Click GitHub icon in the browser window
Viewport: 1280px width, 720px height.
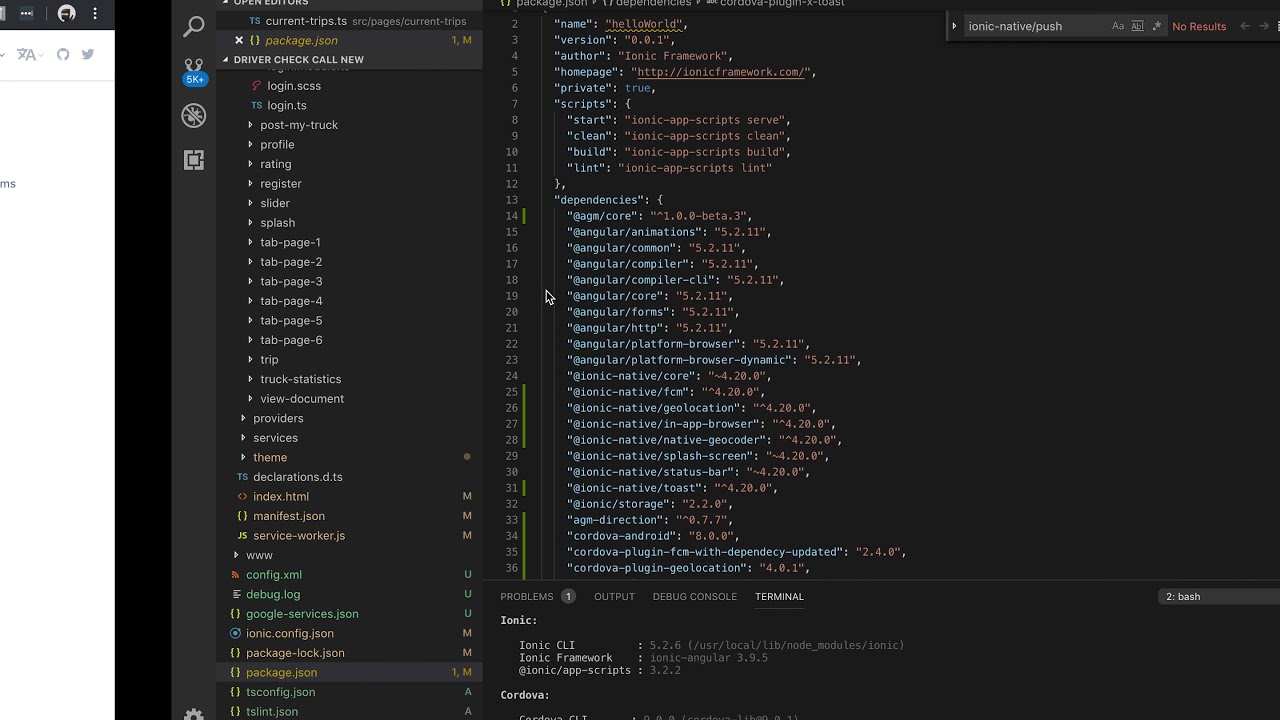click(x=63, y=54)
